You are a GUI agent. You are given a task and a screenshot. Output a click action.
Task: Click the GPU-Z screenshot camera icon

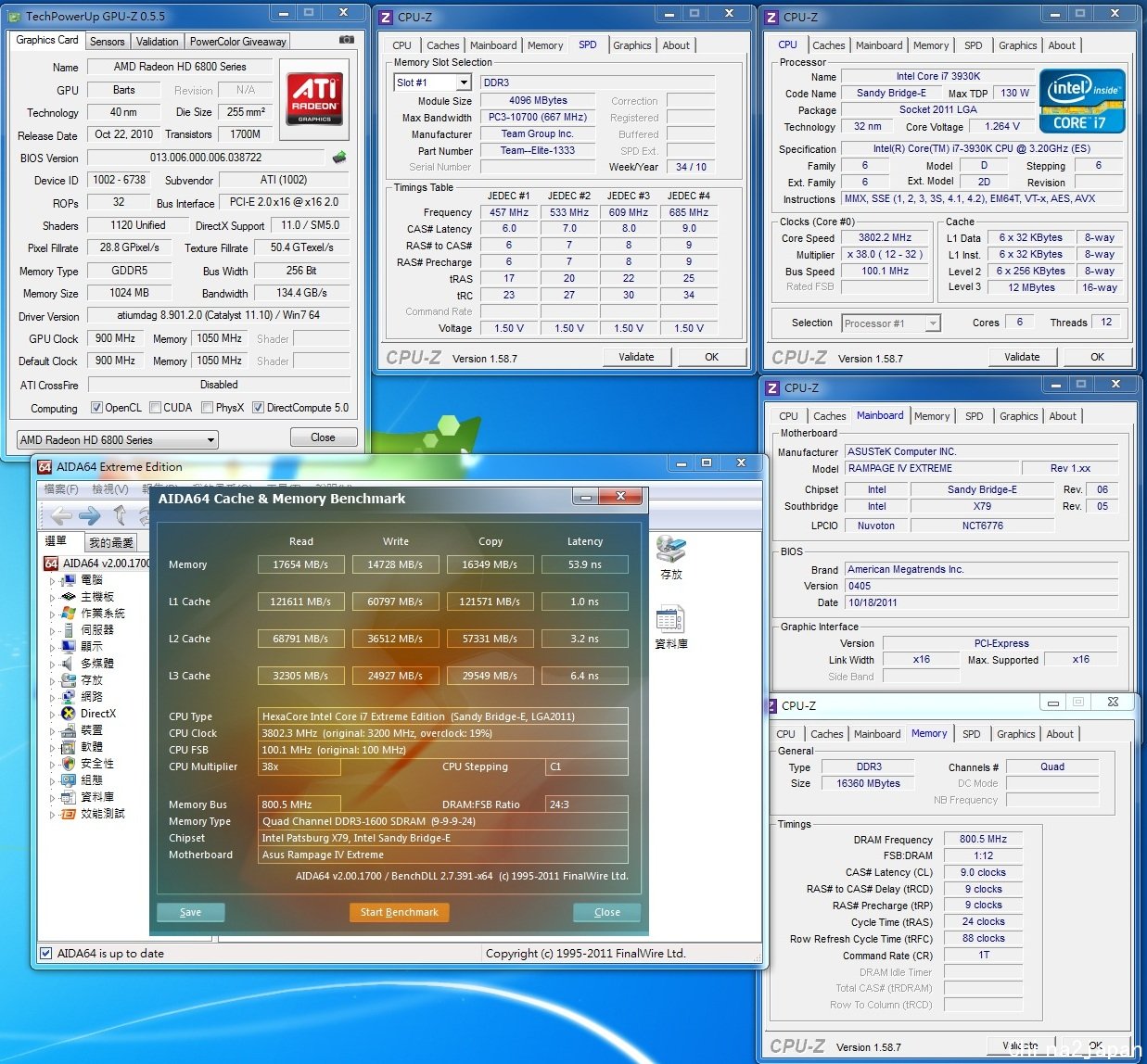[x=346, y=40]
